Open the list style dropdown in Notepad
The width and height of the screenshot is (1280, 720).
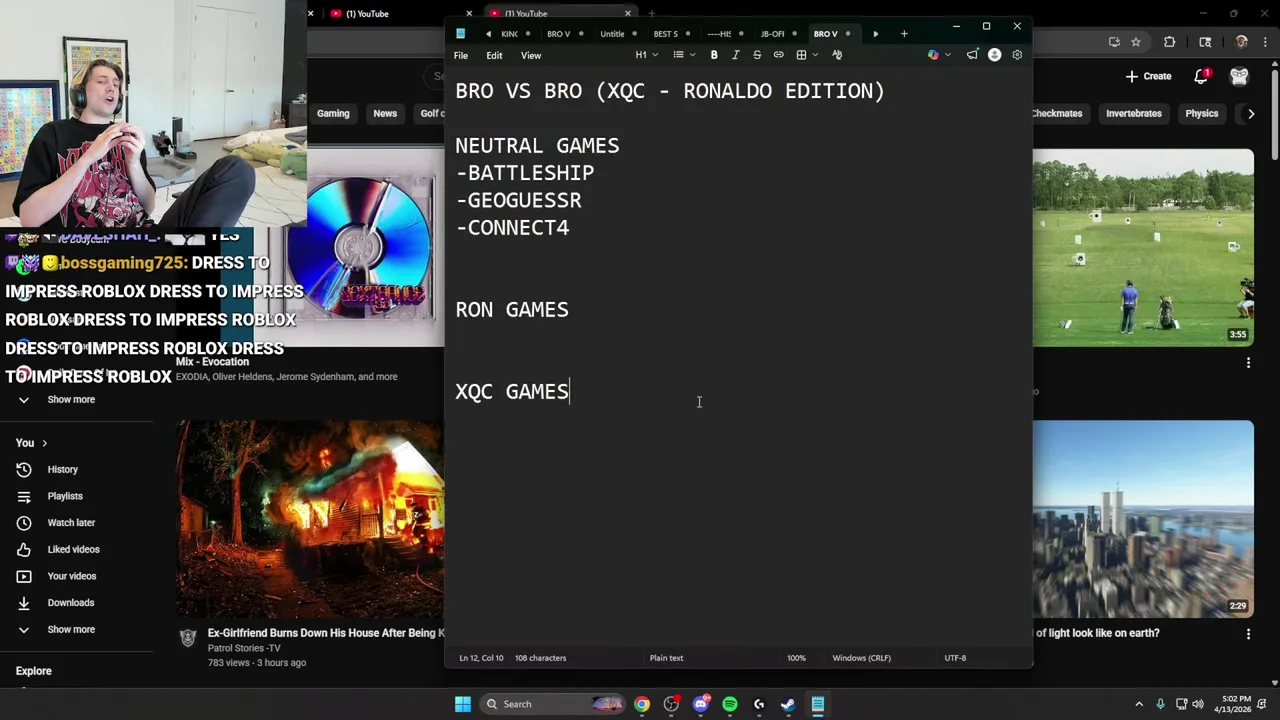pos(684,55)
